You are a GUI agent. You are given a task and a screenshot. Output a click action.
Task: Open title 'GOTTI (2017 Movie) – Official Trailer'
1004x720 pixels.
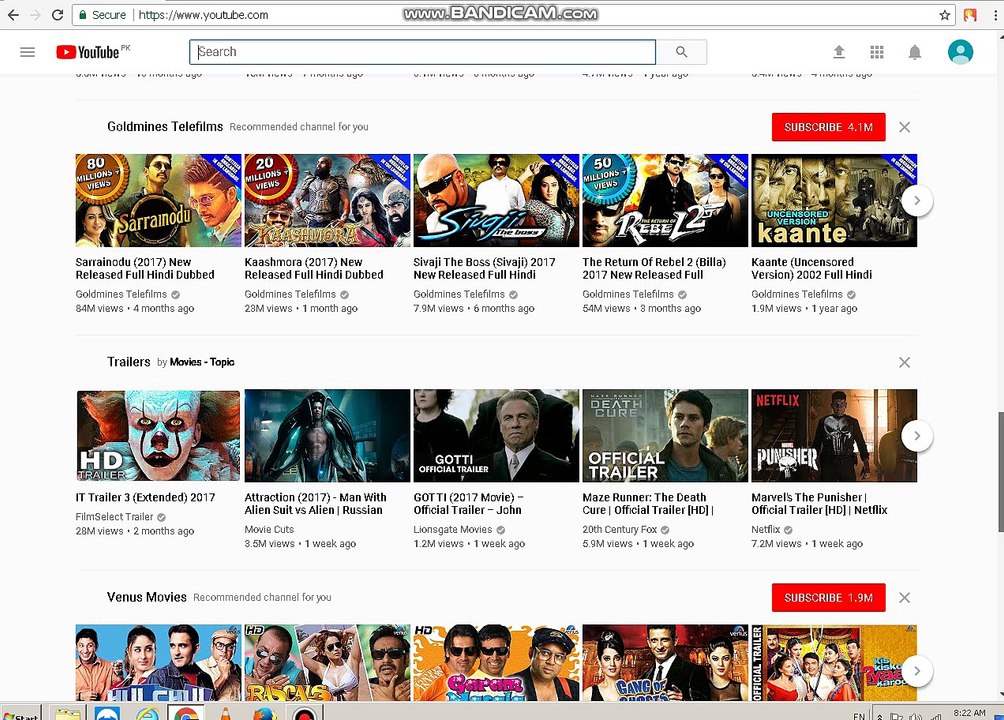469,503
